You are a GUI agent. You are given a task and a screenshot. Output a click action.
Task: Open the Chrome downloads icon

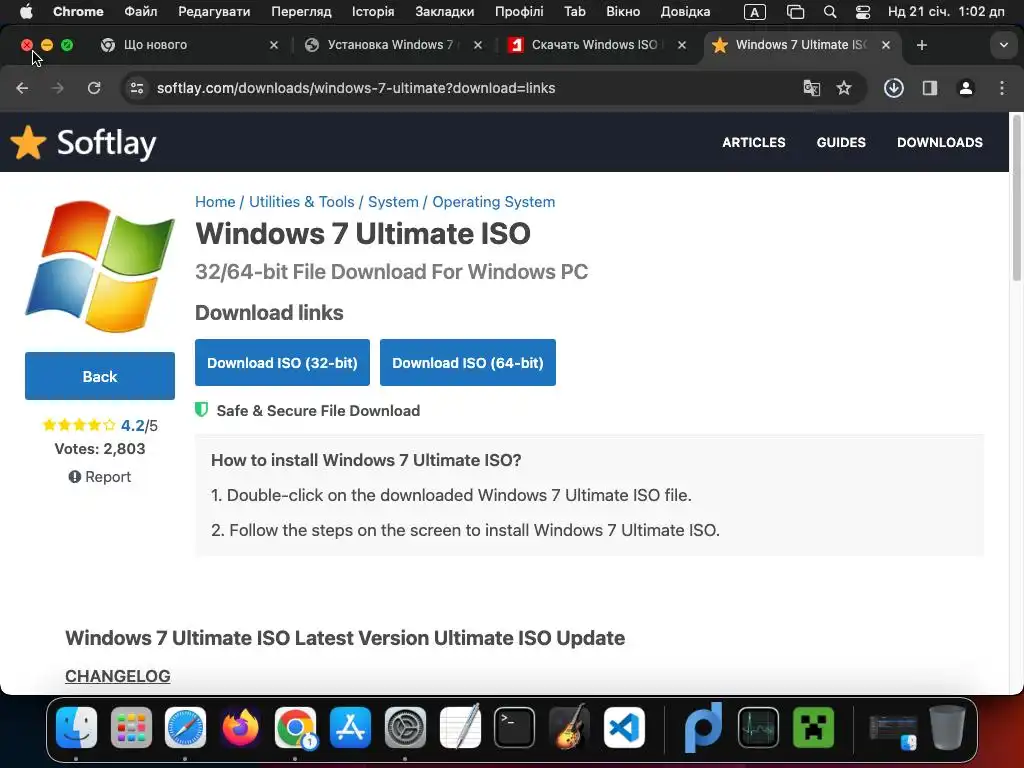coord(893,88)
